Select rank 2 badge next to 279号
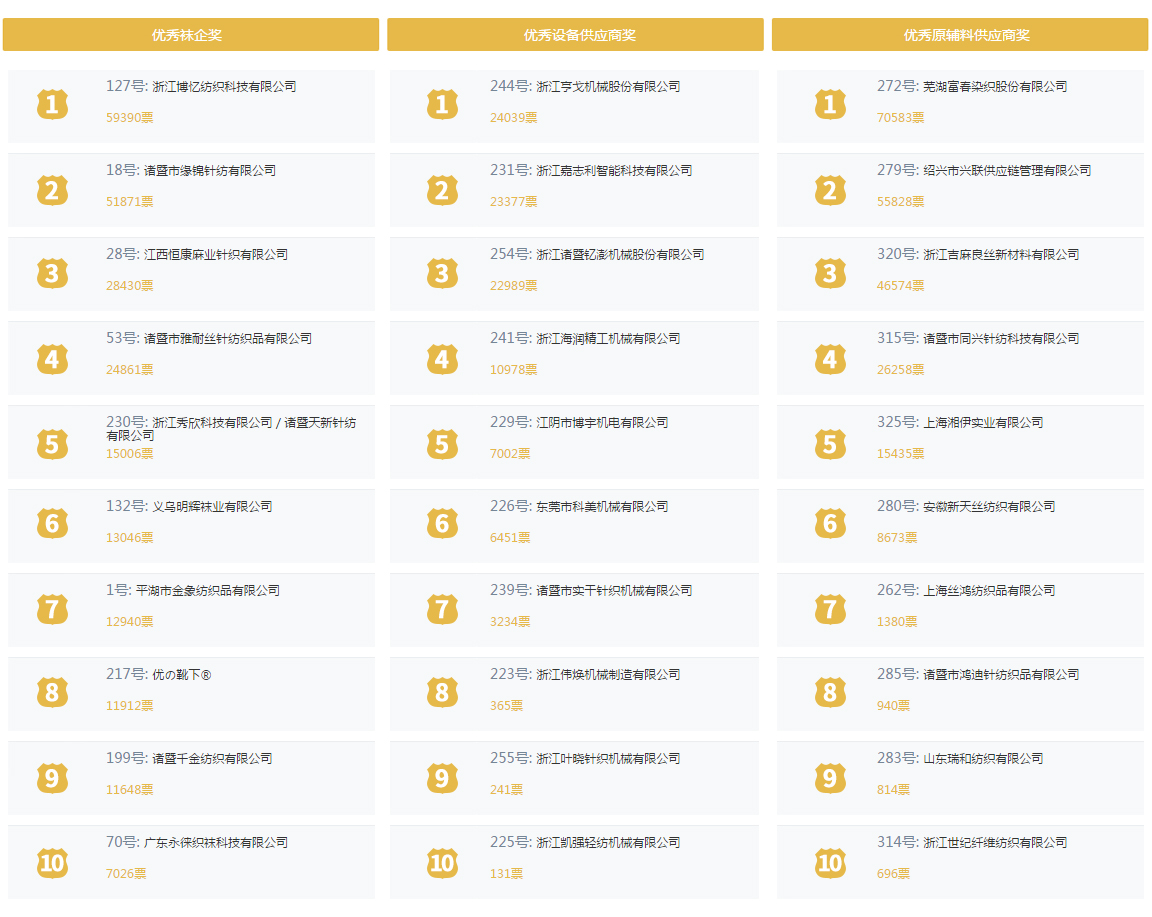Screen dimensions: 1152x917 (830, 190)
